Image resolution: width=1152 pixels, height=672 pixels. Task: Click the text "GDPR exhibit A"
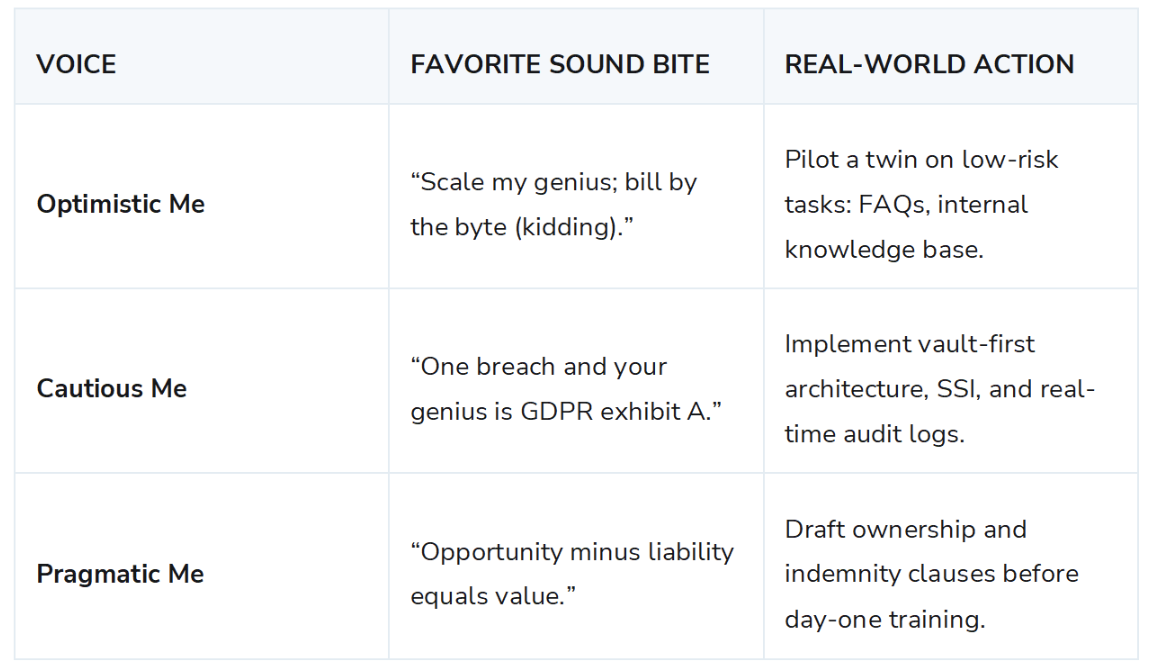[616, 411]
